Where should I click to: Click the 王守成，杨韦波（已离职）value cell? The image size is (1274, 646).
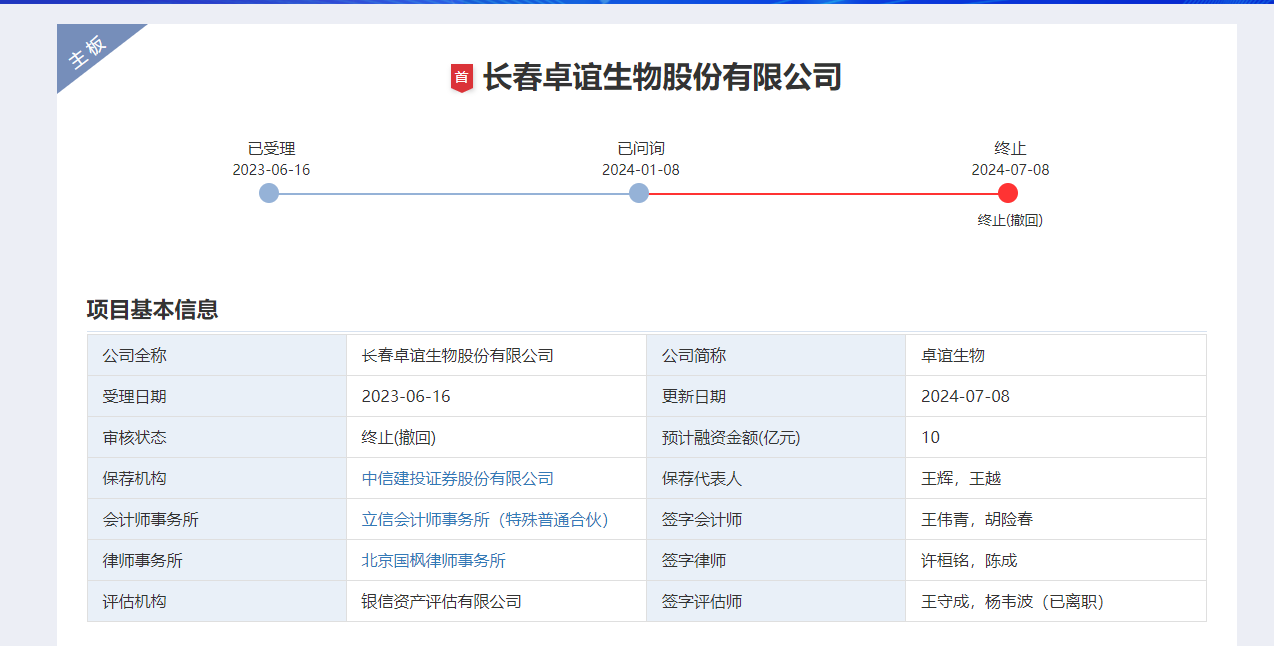tap(1056, 601)
